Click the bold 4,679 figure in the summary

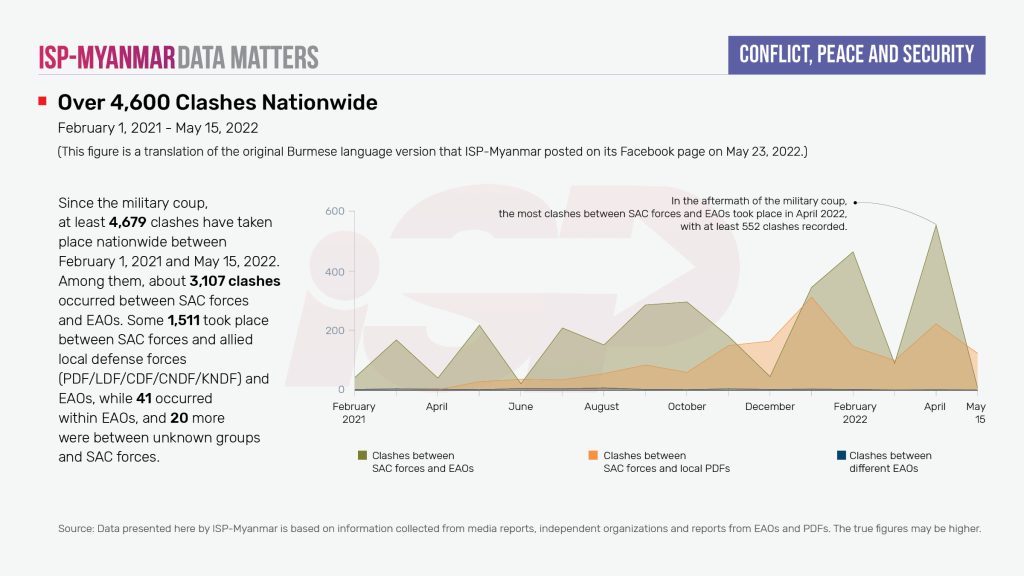[x=127, y=222]
